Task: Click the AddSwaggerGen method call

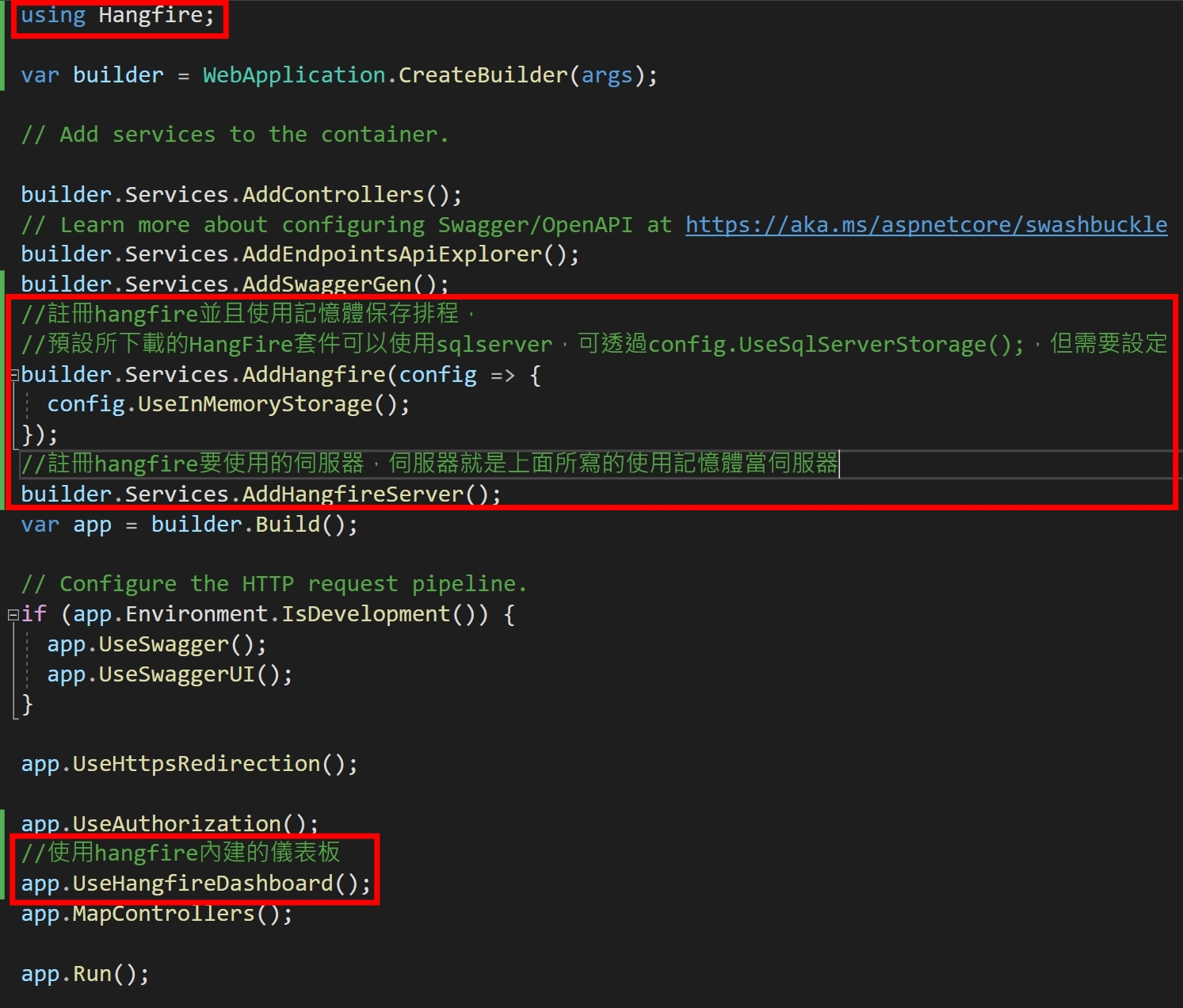Action: pos(326,284)
